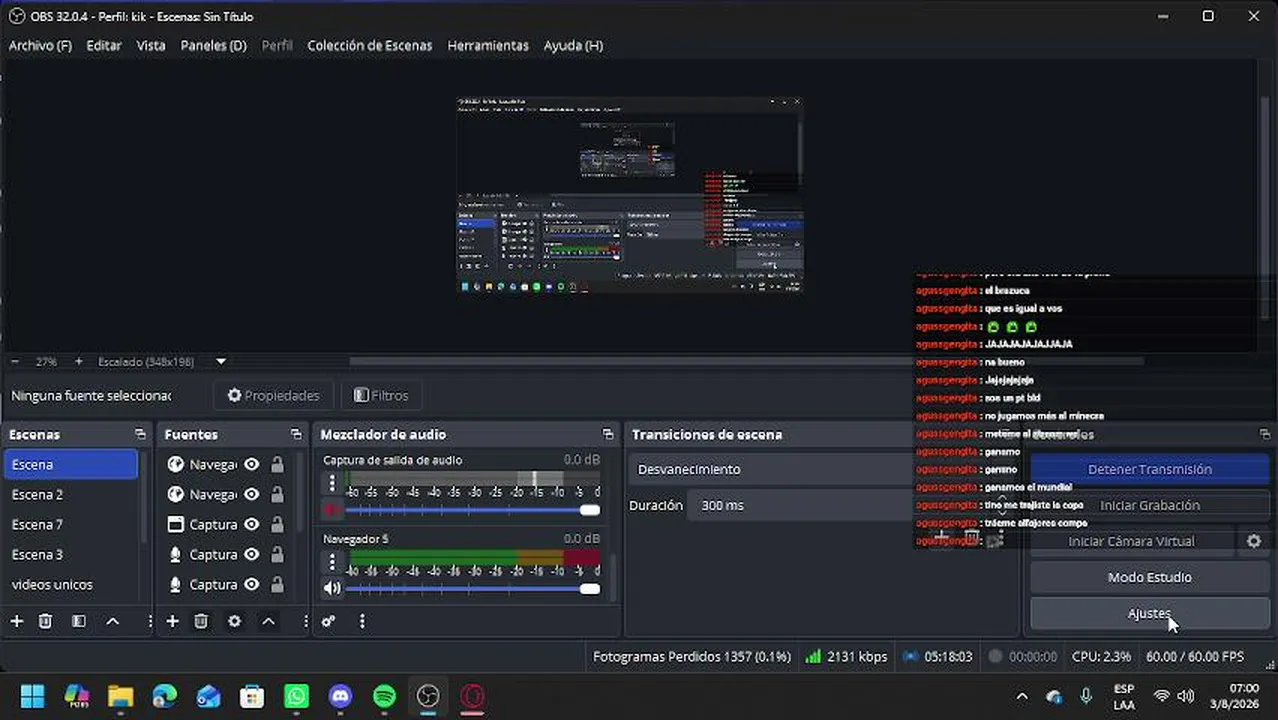
Task: Open the Editar menu
Action: coord(104,45)
